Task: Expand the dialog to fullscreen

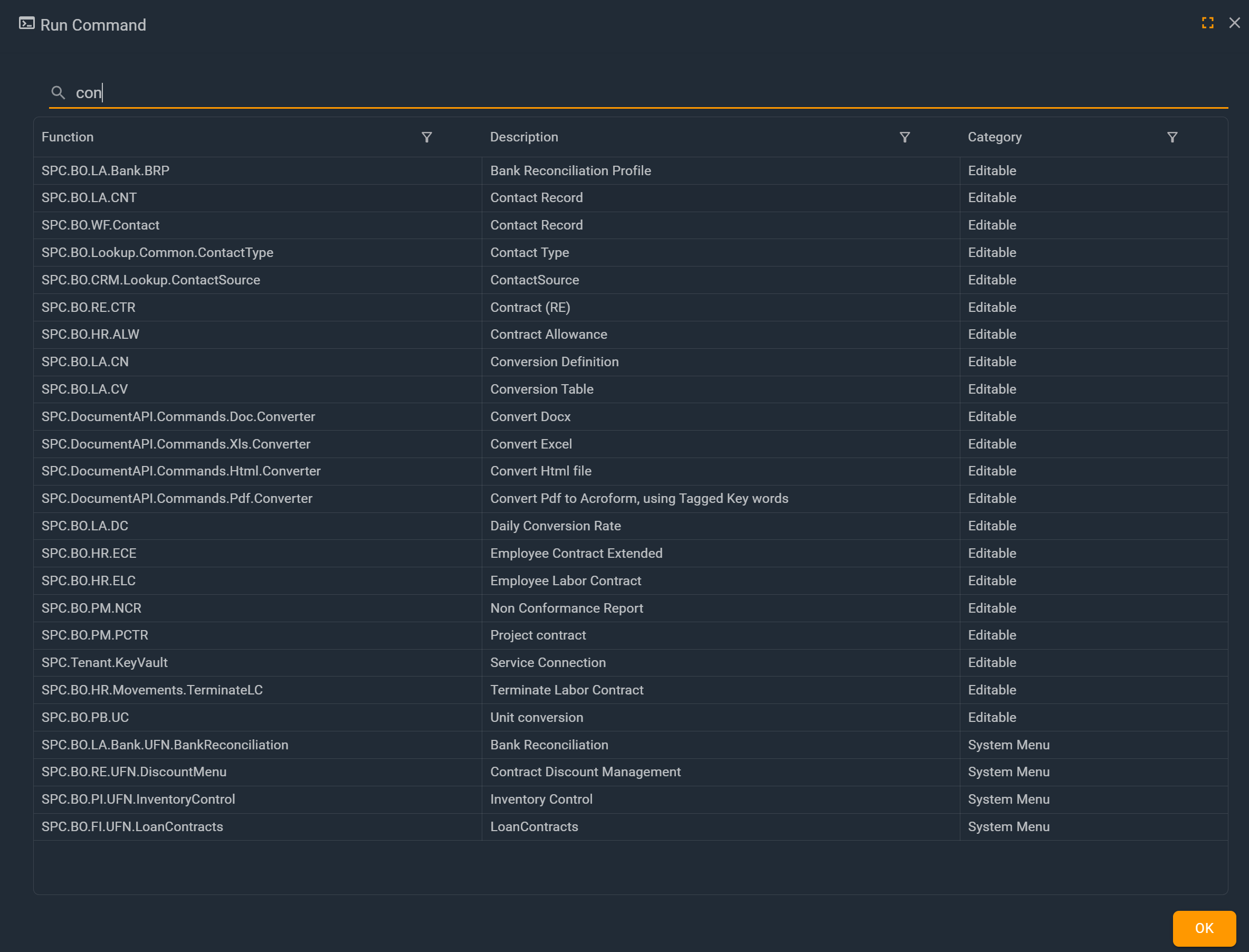Action: (x=1208, y=23)
